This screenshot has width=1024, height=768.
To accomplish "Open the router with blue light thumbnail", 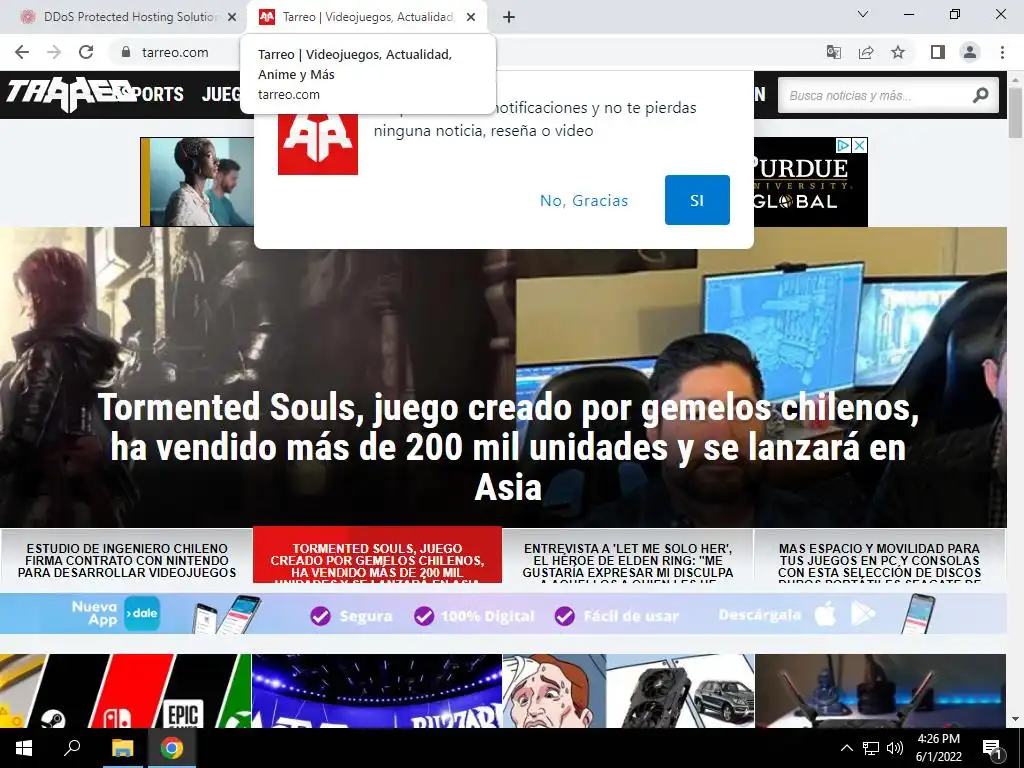I will tap(880, 691).
